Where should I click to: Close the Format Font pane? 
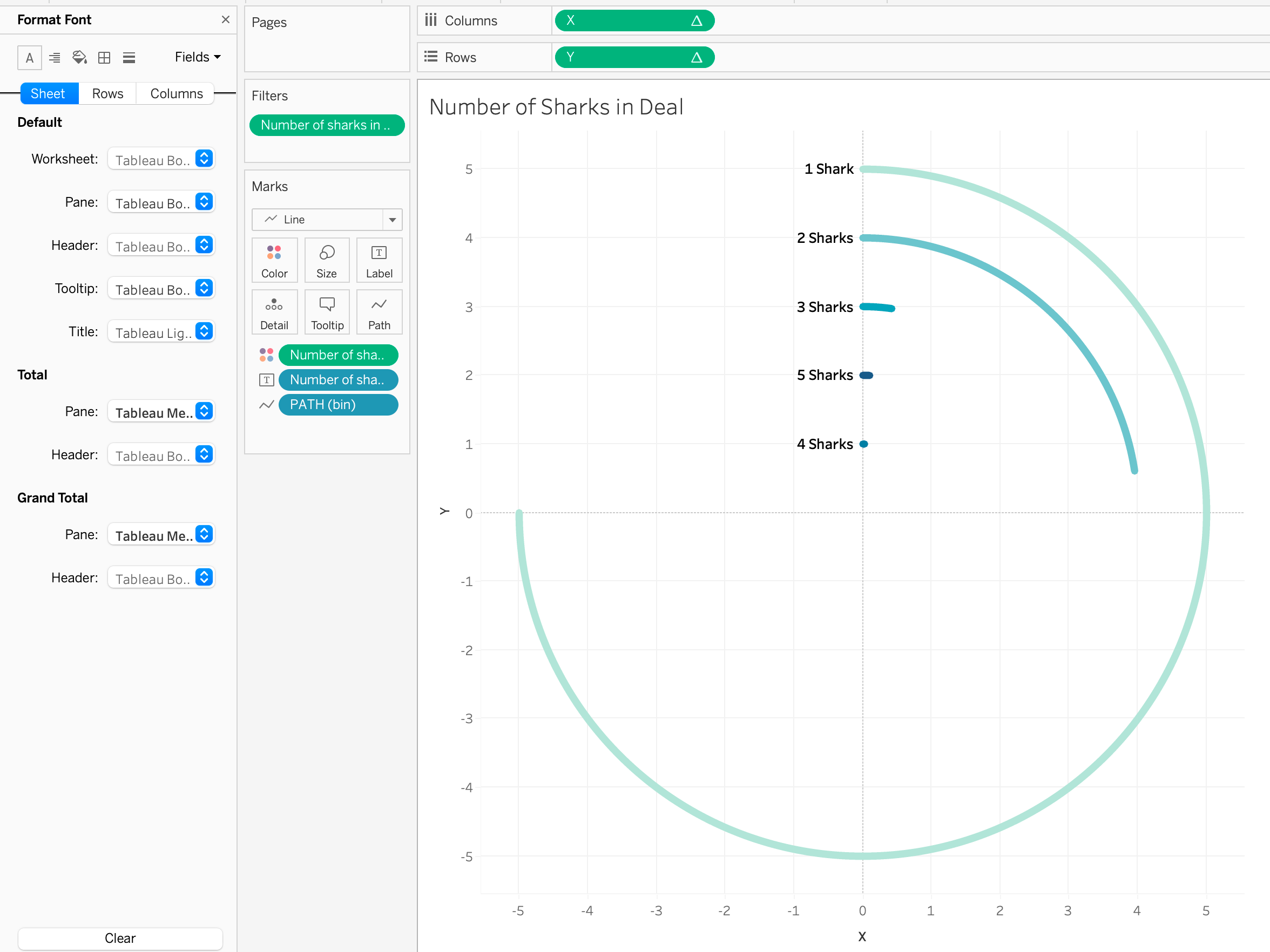click(225, 20)
